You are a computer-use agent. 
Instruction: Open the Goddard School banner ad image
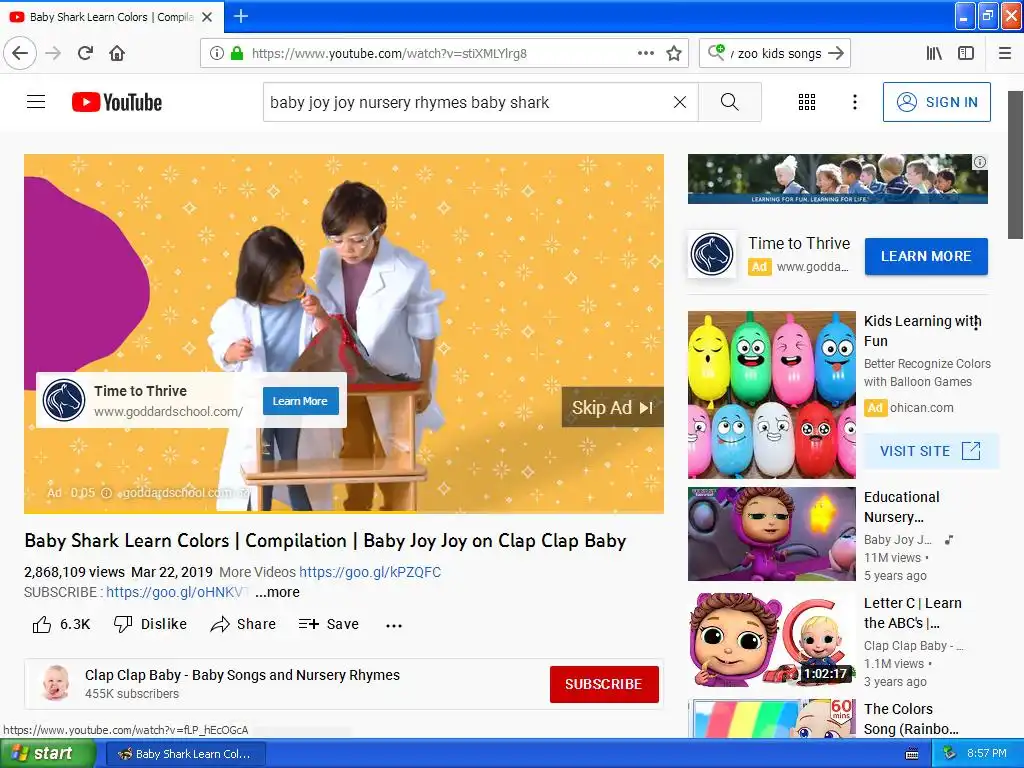(x=837, y=179)
